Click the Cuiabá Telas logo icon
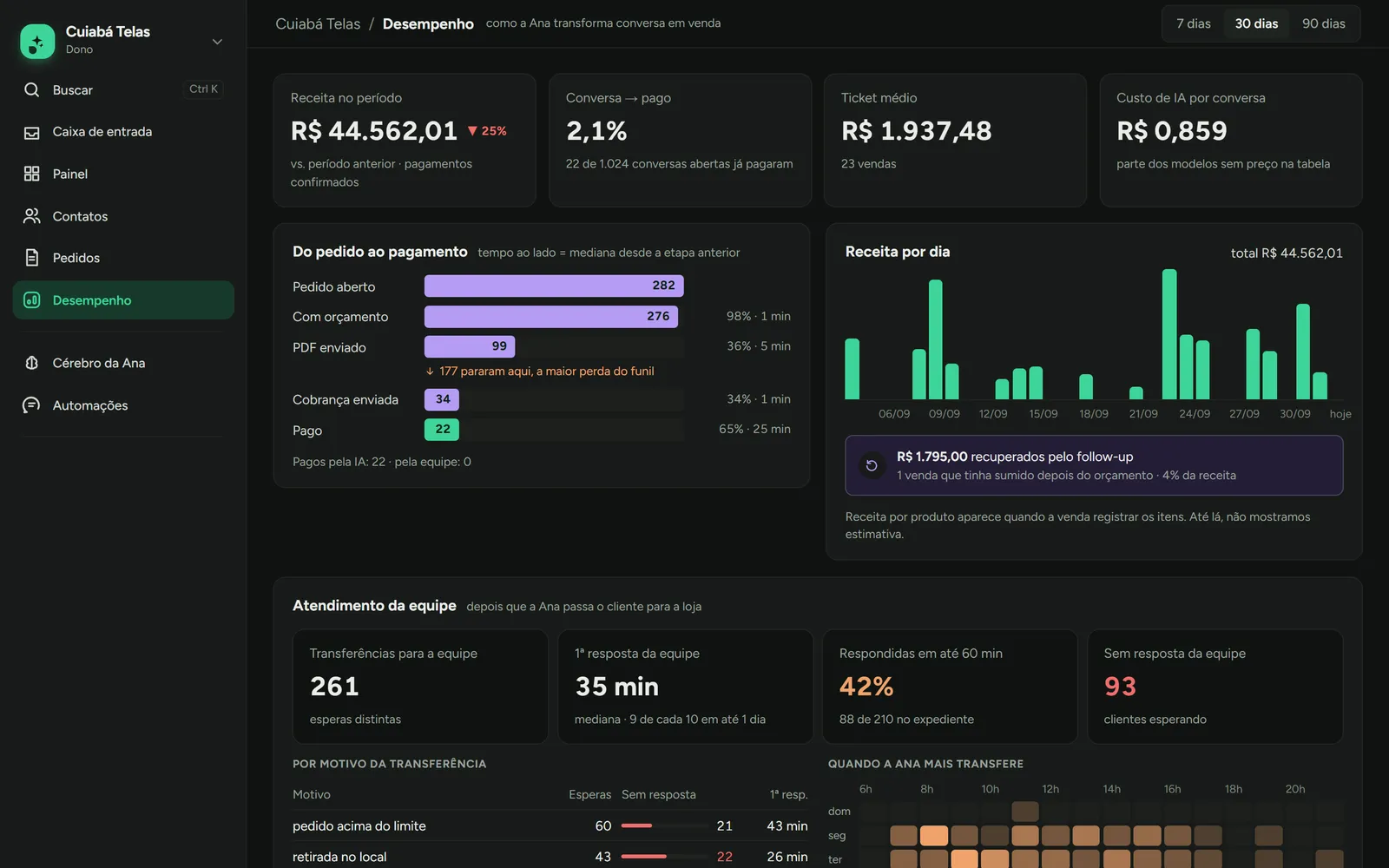 coord(37,41)
